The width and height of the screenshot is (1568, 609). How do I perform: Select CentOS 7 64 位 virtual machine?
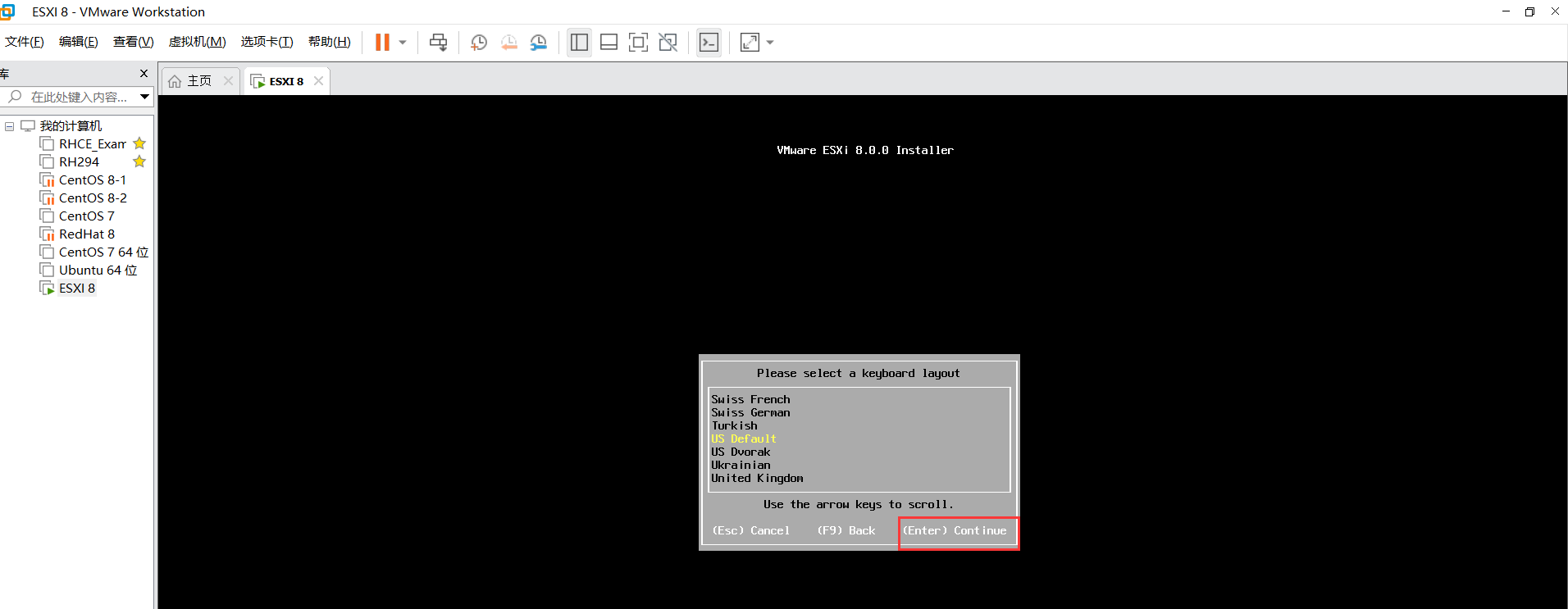[x=103, y=252]
